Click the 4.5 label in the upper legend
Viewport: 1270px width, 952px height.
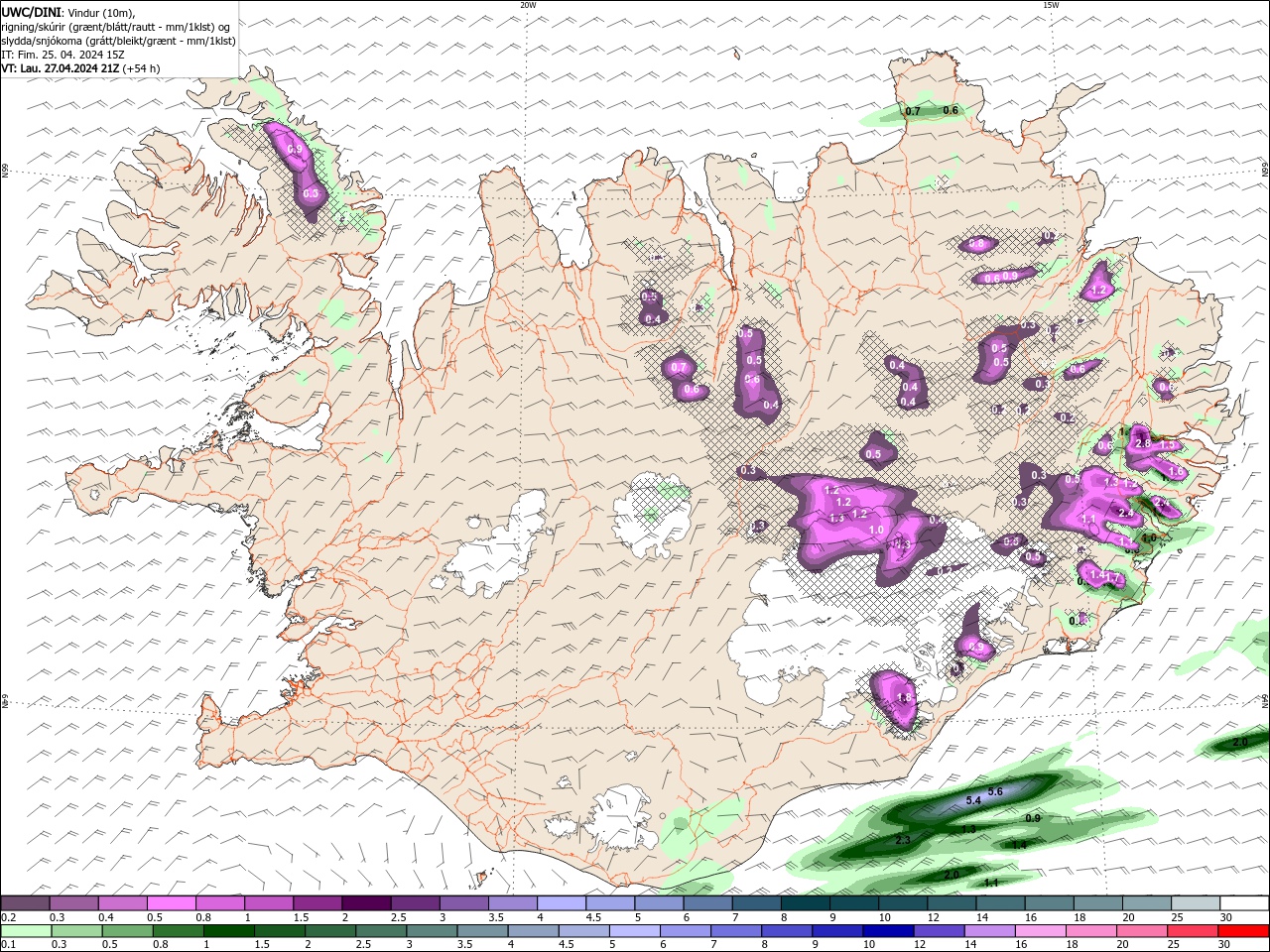pos(593,917)
